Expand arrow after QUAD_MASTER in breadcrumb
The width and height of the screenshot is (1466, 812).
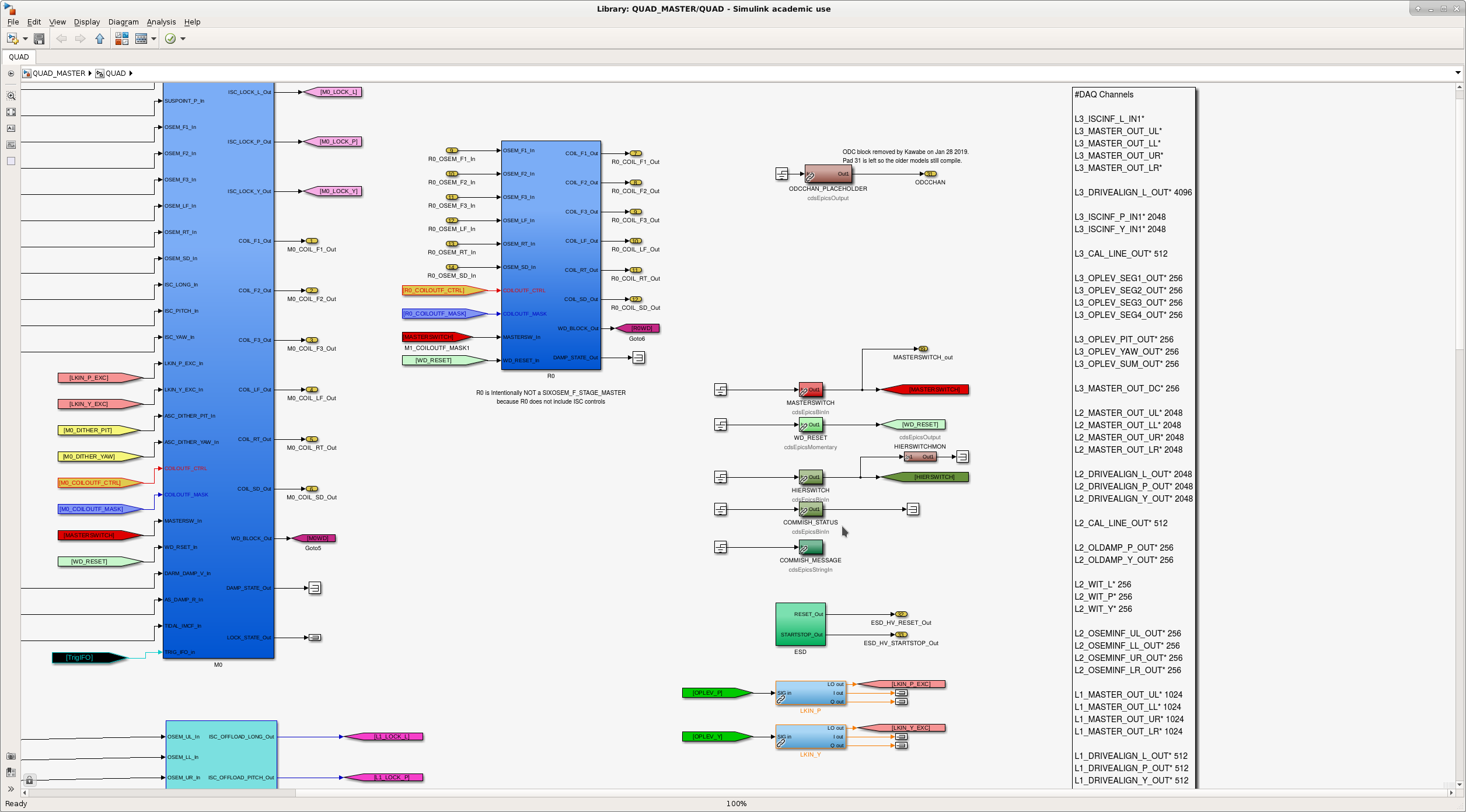tap(90, 73)
